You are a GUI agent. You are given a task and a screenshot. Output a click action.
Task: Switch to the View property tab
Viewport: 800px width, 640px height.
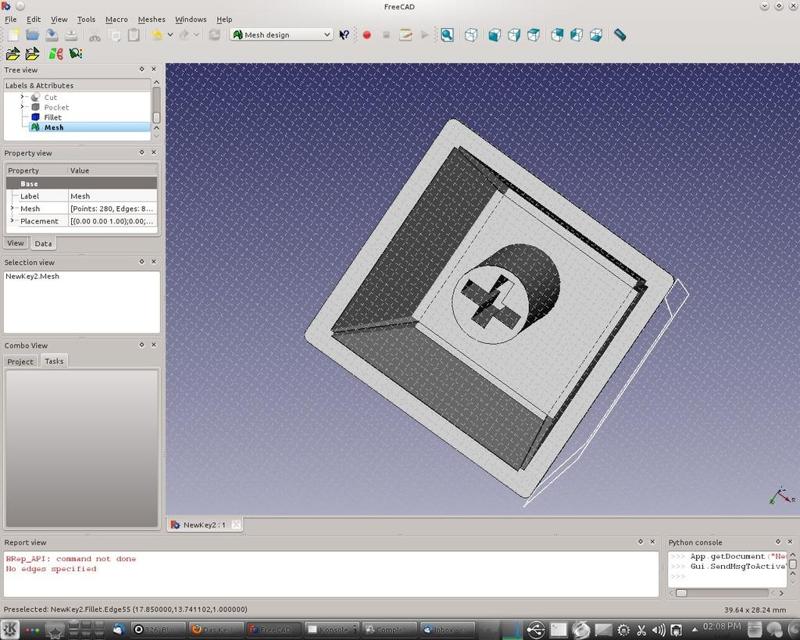16,243
